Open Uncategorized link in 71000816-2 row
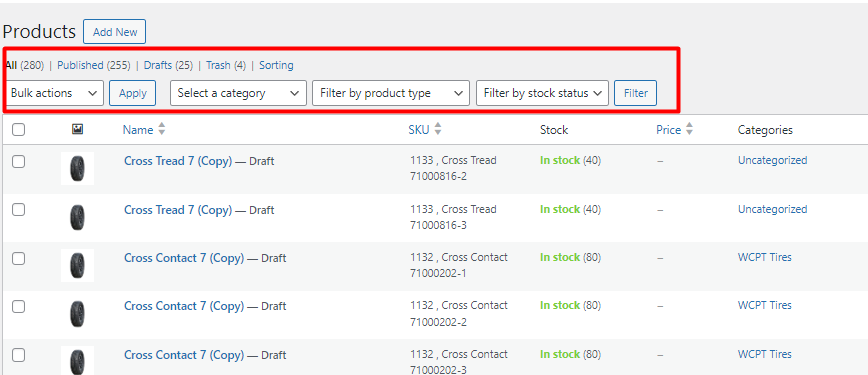 (772, 160)
